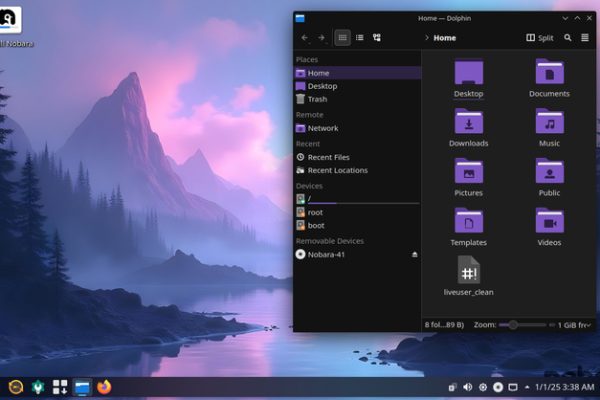Select the Music folder icon
600x400 pixels.
[x=549, y=128]
